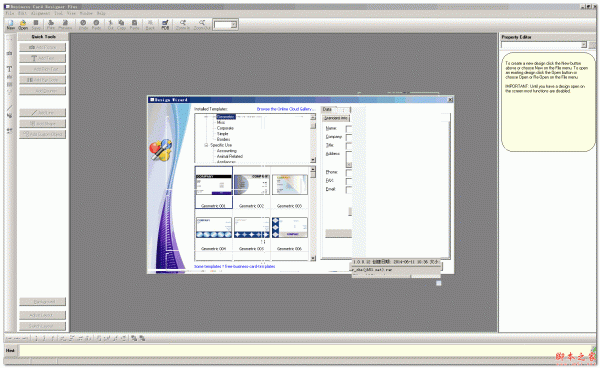Choose the Geometric 006 template thumbnail

pos(290,228)
